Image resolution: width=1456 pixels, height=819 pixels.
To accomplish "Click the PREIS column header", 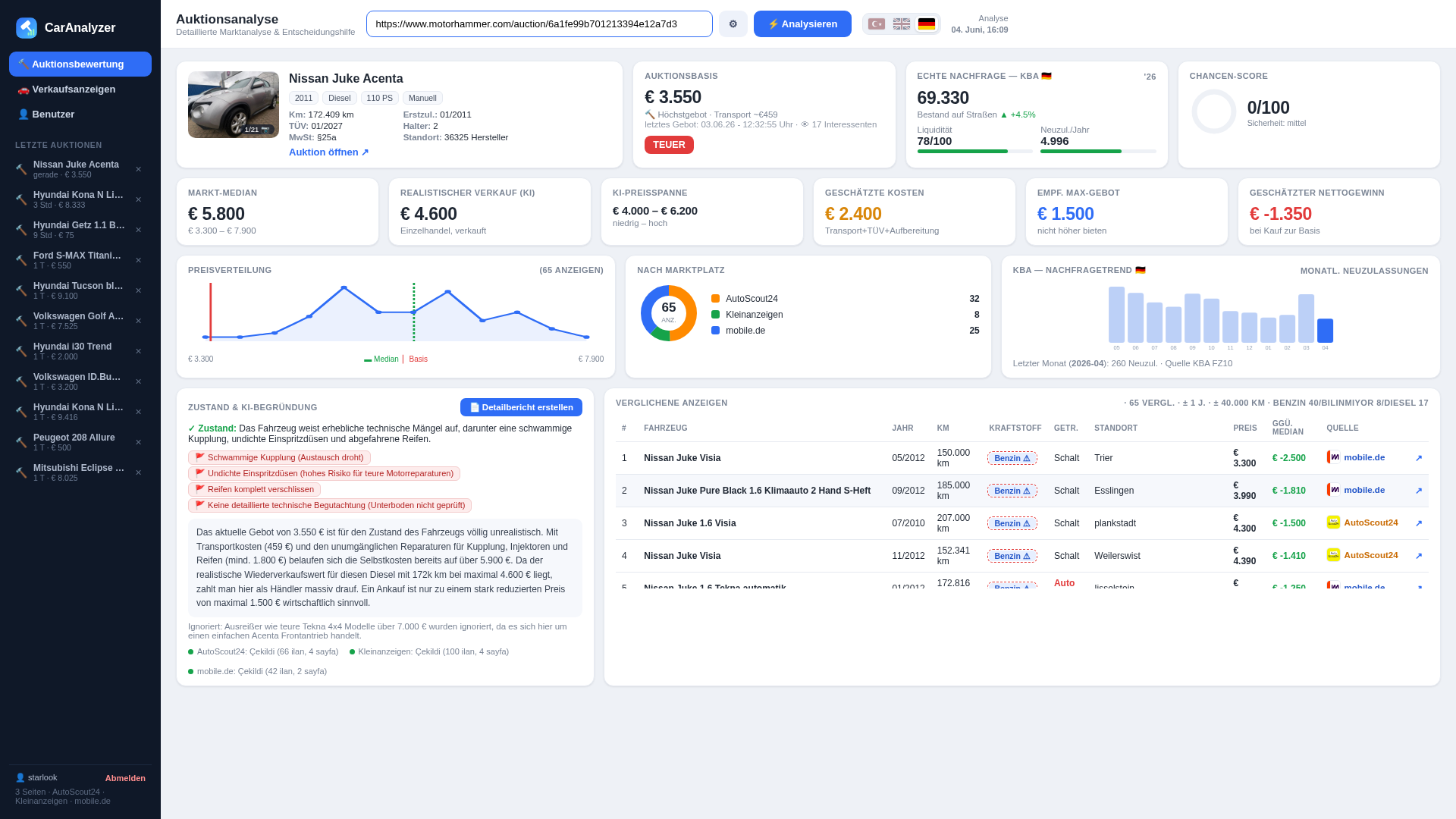I will click(x=1244, y=428).
